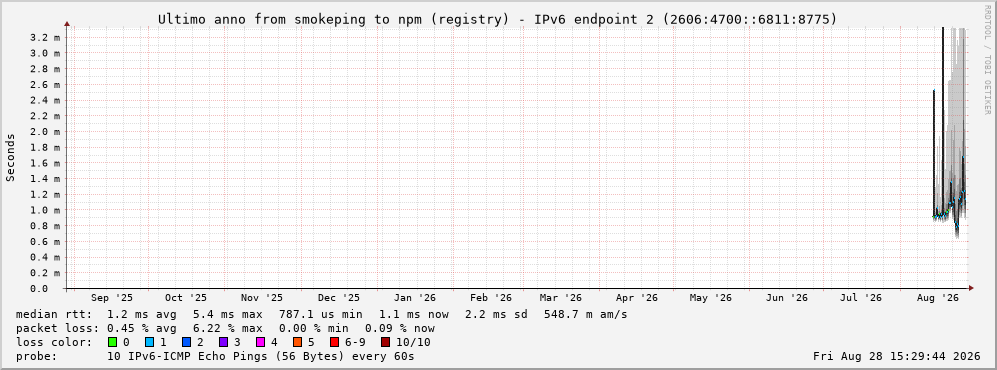Click the packet loss statistics line
Viewport: 997px width, 370px height.
coord(225,329)
